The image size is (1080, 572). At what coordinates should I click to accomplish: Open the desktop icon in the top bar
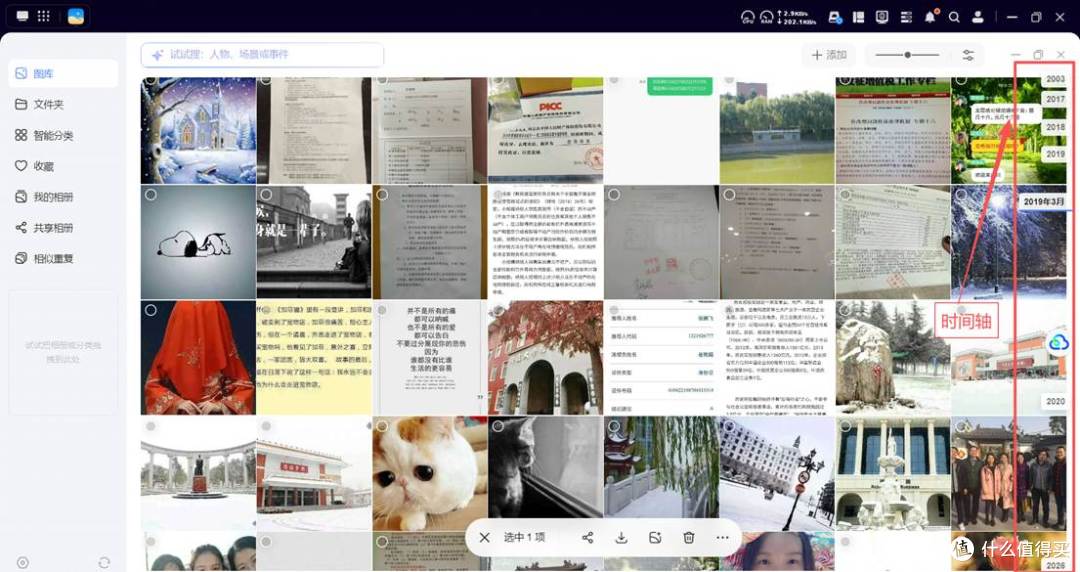[22, 16]
